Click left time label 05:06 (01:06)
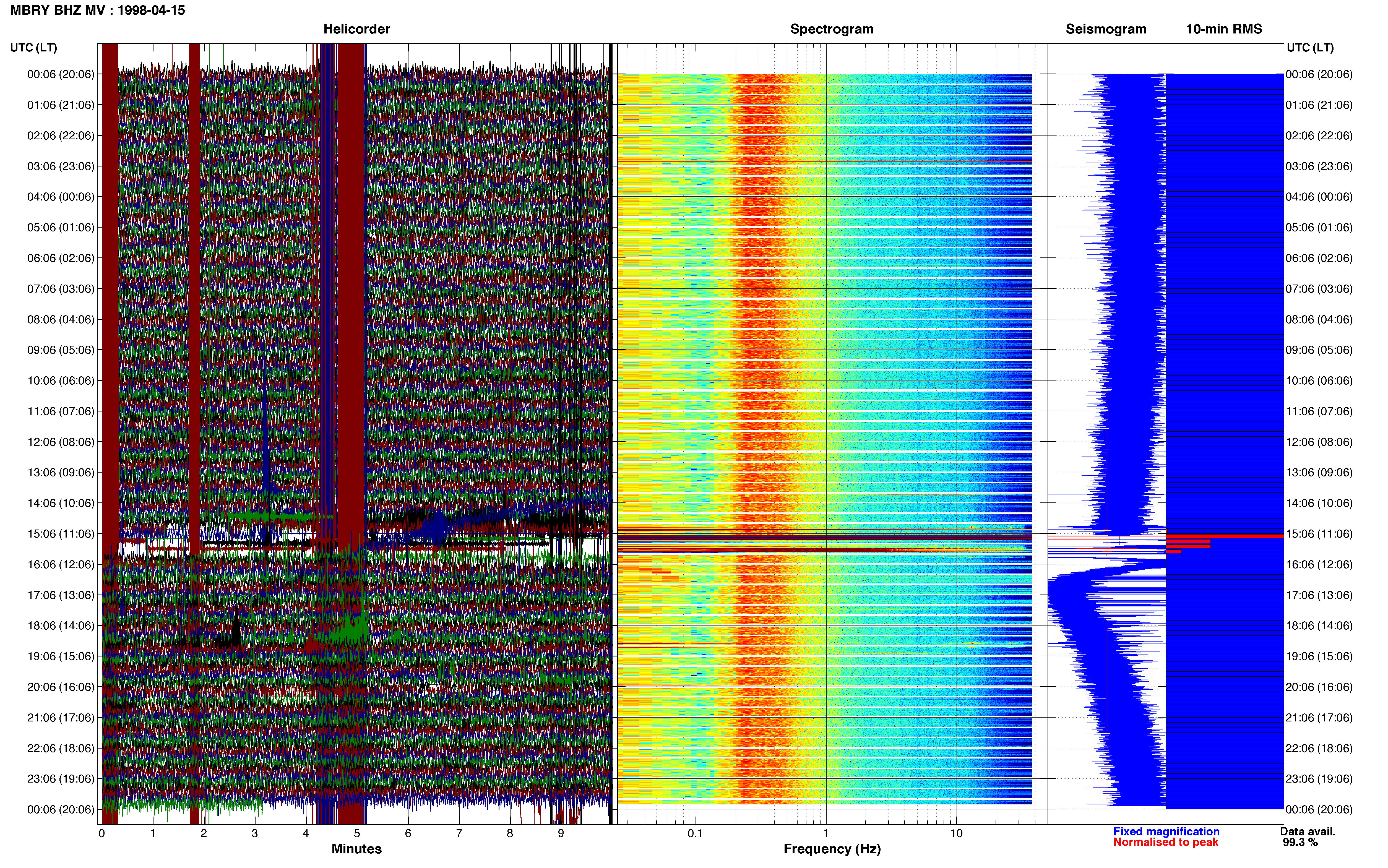This screenshot has width=1388, height=868. coord(61,227)
